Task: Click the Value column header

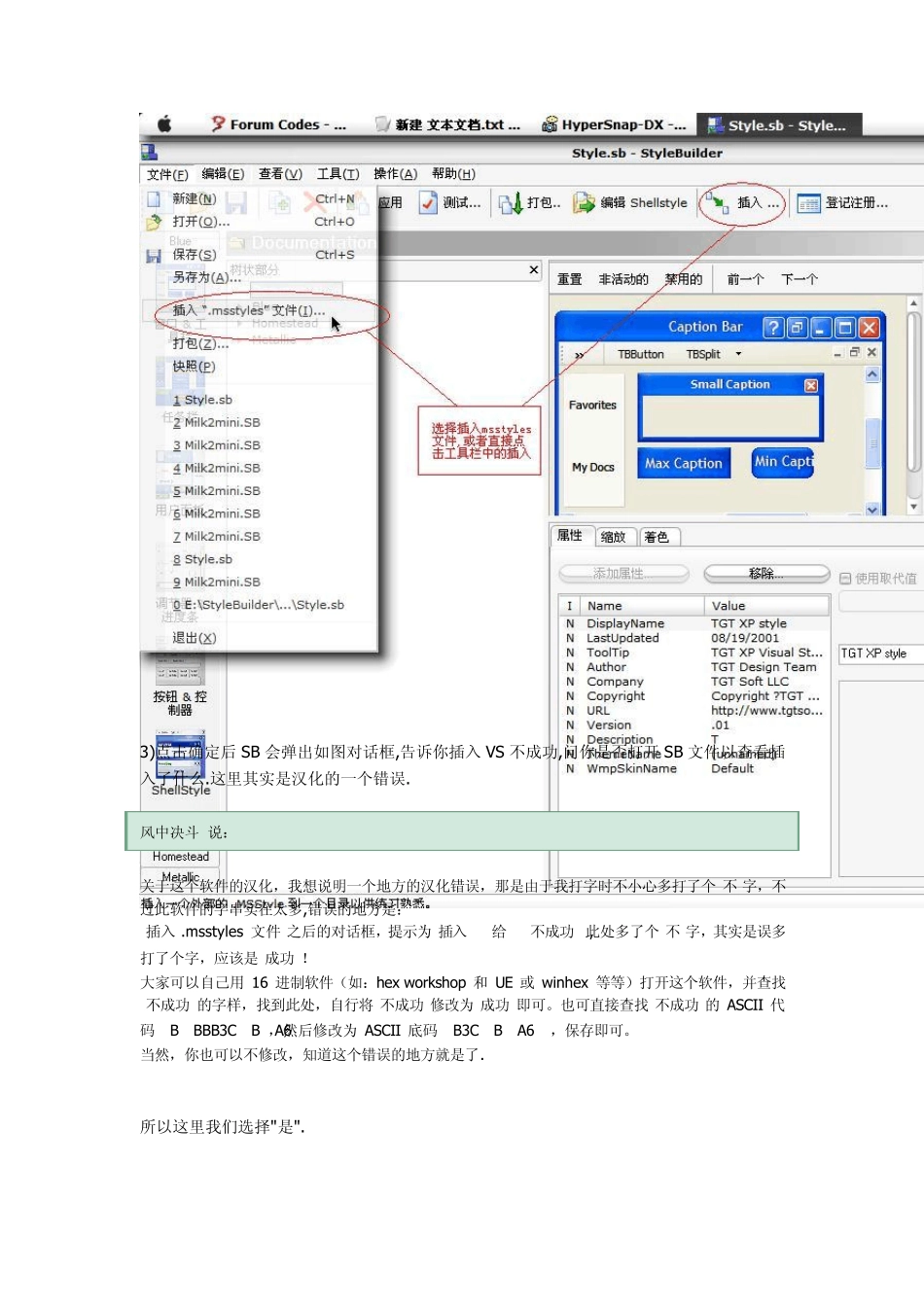Action: click(x=766, y=606)
